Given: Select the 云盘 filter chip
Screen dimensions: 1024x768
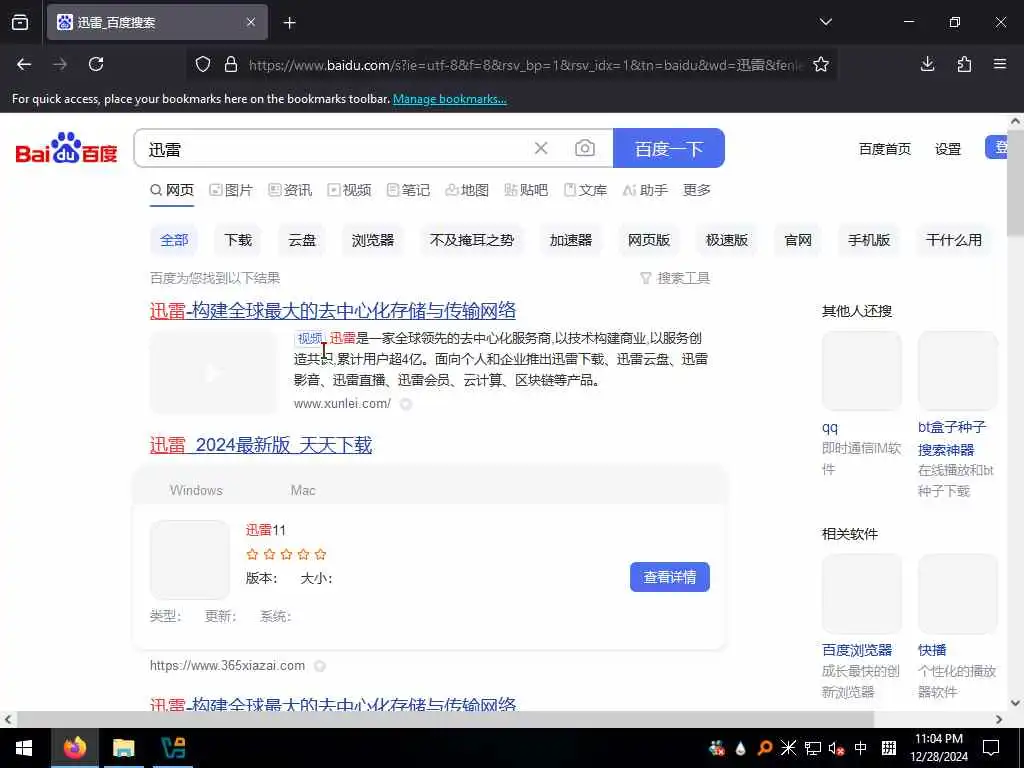Looking at the screenshot, I should pyautogui.click(x=302, y=240).
